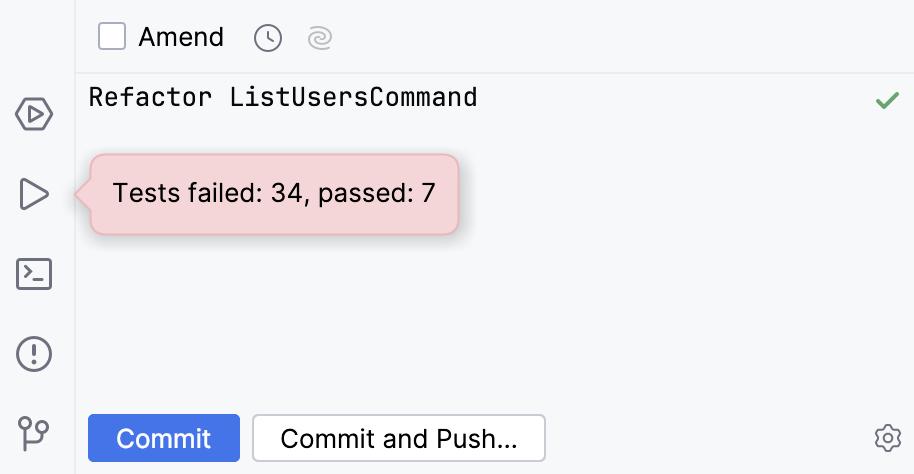
Task: Click end of commit message line
Action: point(478,98)
